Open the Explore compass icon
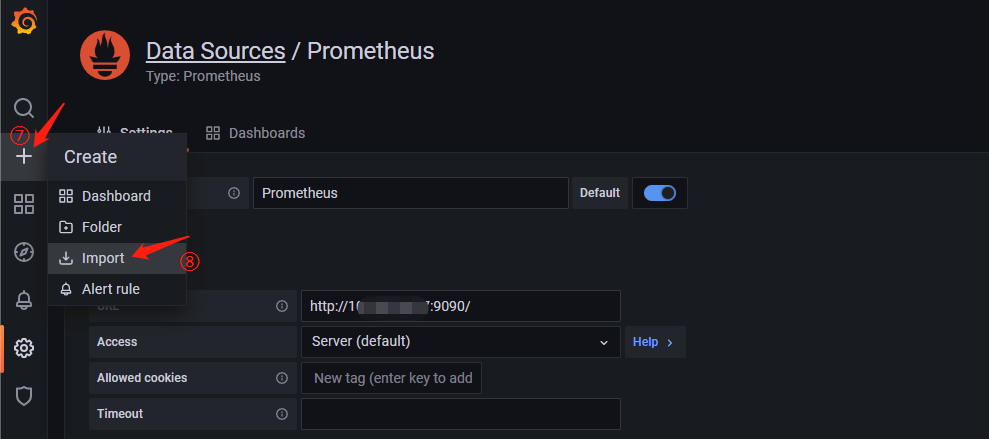 pos(24,252)
